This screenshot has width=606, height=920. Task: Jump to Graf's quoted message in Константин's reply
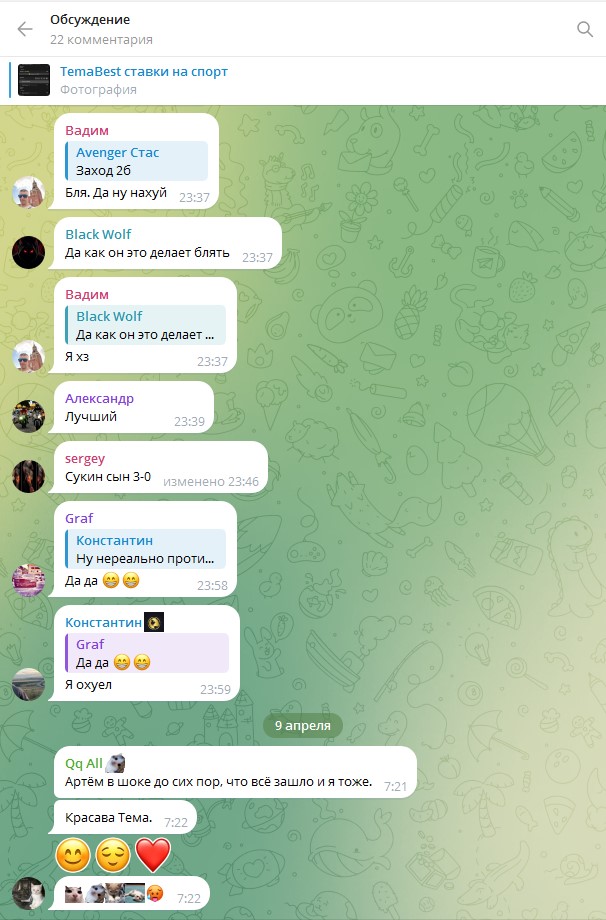(x=147, y=653)
